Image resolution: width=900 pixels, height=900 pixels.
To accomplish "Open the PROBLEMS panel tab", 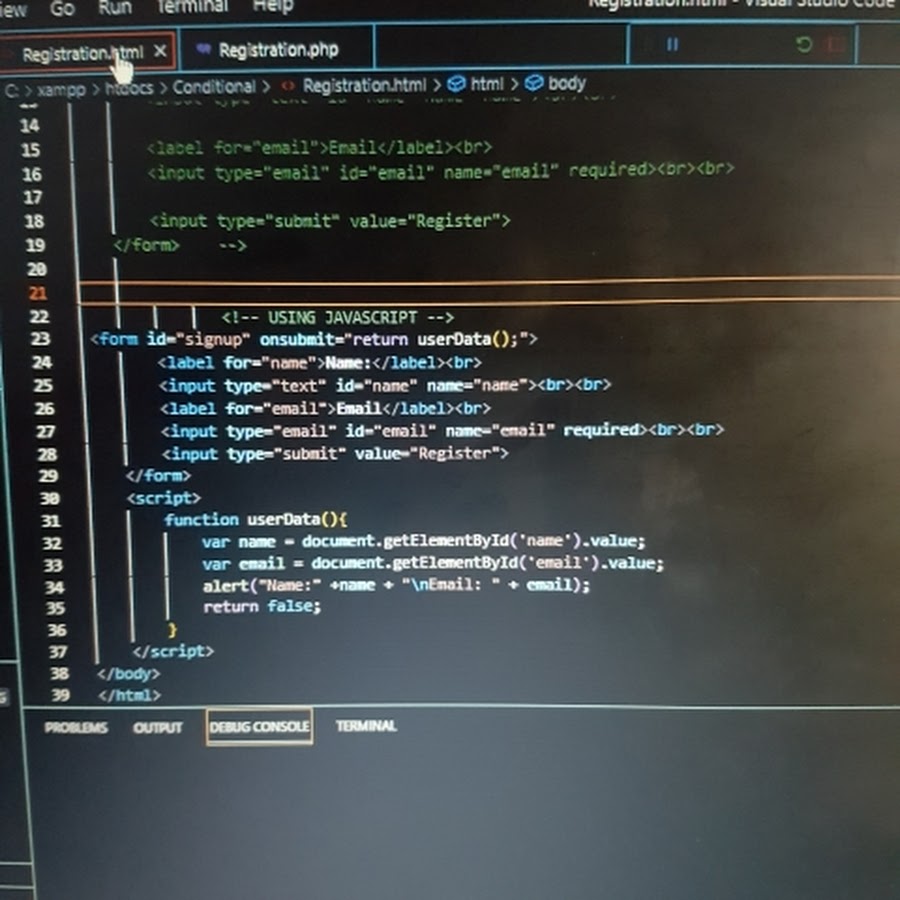I will 76,727.
